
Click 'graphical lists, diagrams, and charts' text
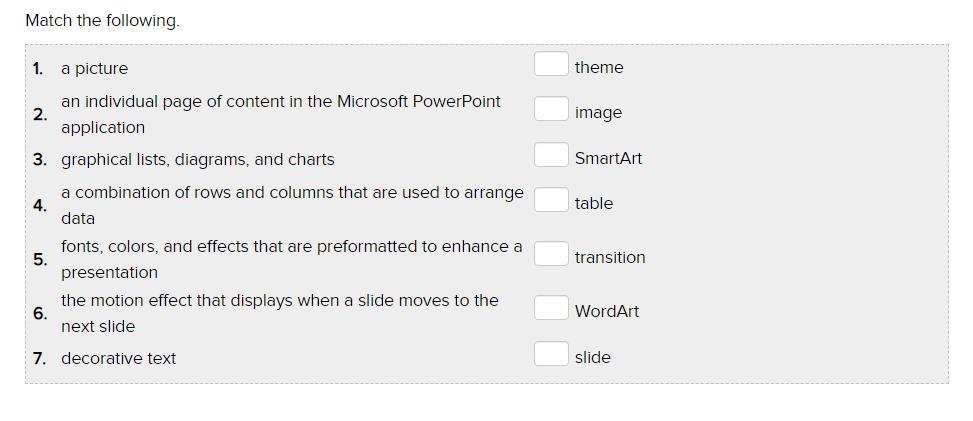(197, 159)
